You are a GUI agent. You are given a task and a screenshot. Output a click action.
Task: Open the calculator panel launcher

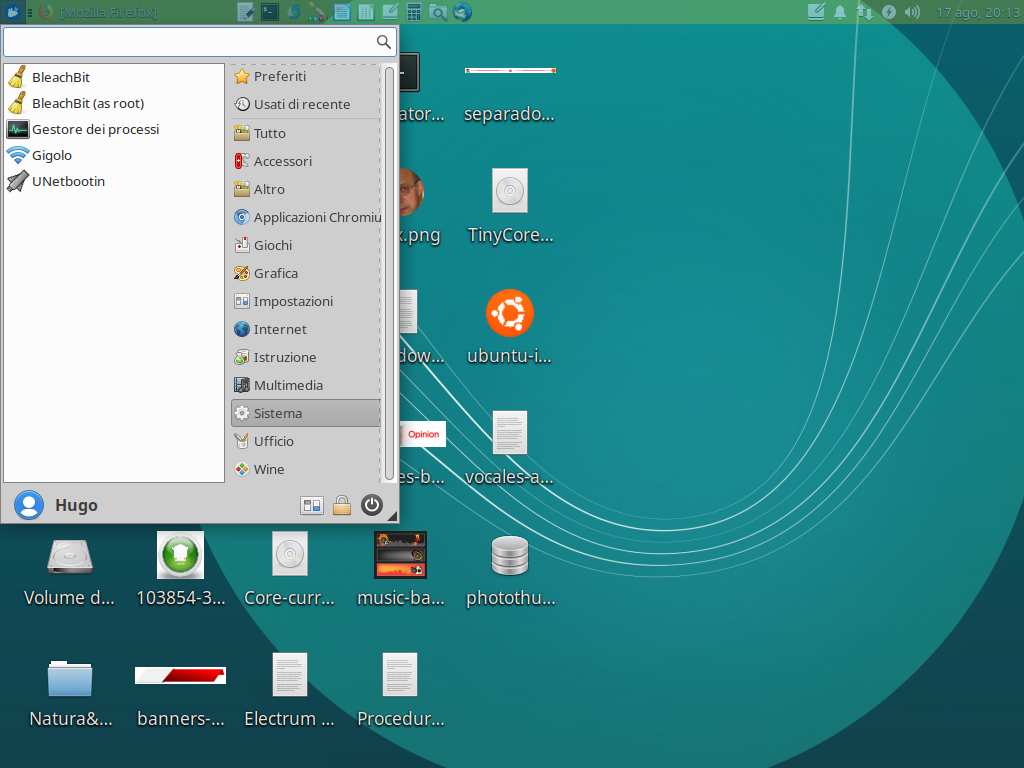(414, 12)
